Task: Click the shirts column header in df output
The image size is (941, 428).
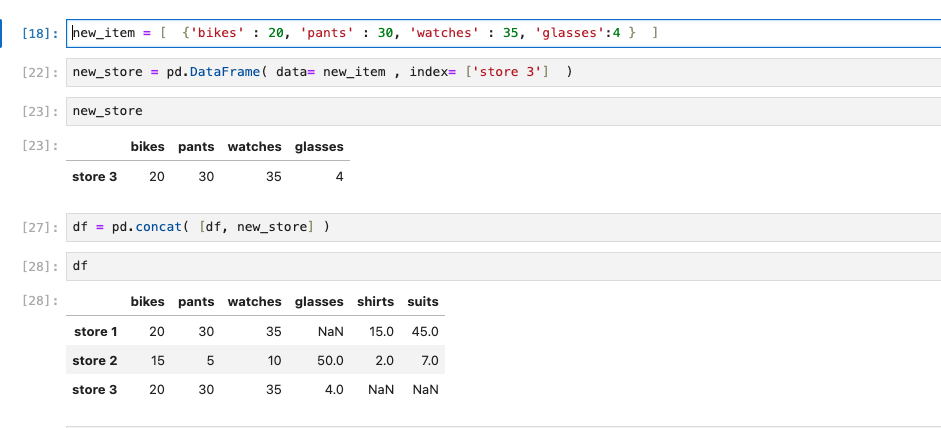Action: click(375, 302)
